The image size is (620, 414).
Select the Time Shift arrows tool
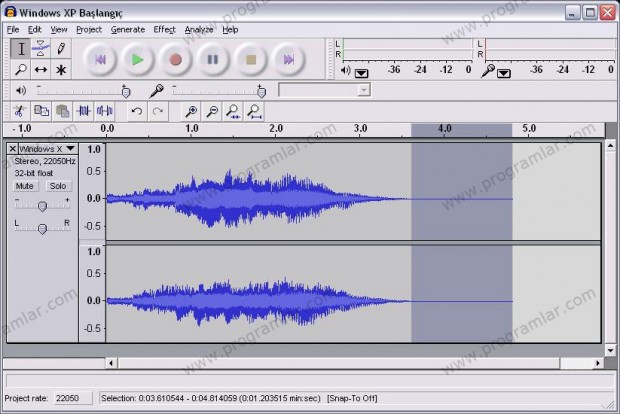[41, 70]
